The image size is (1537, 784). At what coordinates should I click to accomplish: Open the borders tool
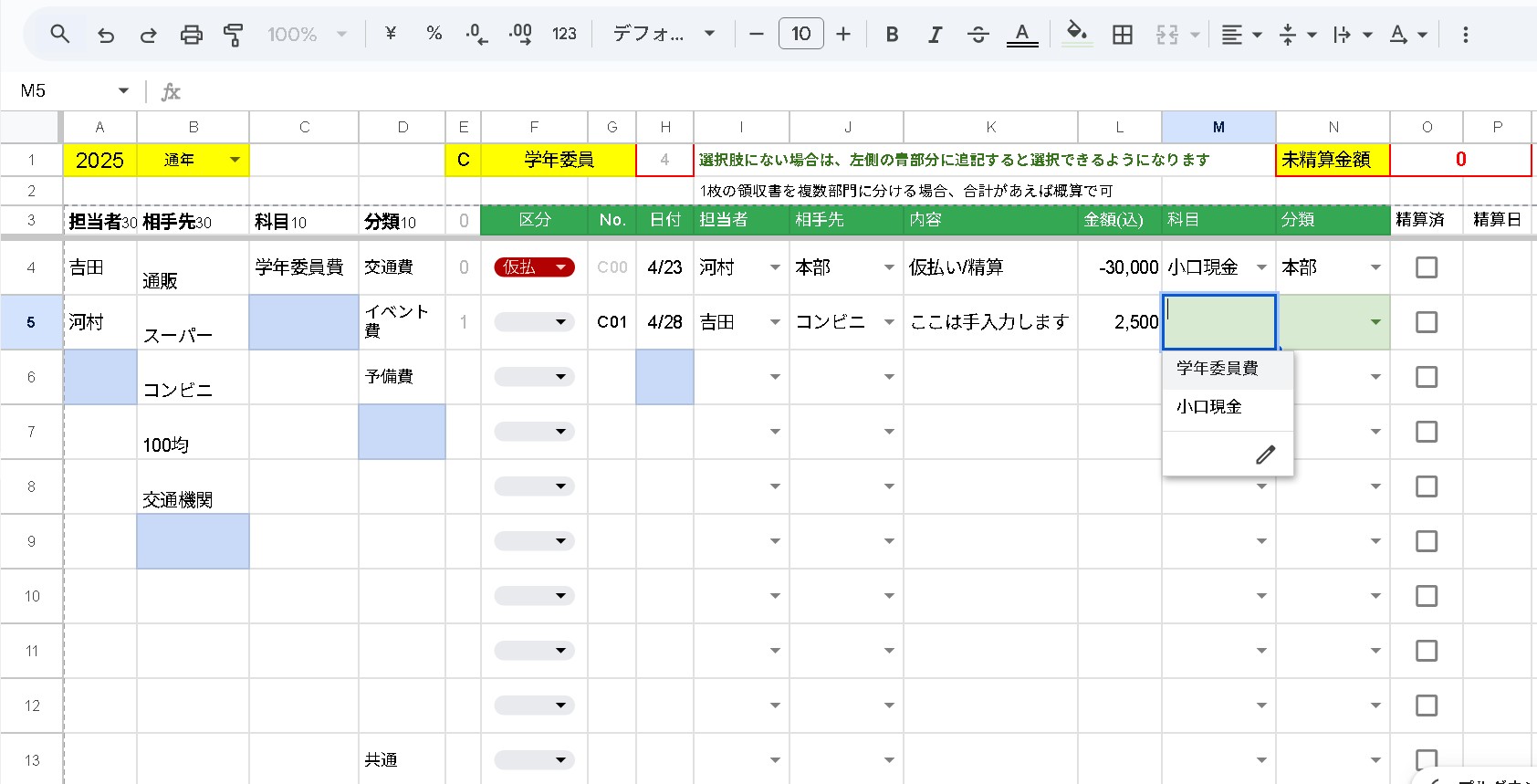pyautogui.click(x=1122, y=35)
